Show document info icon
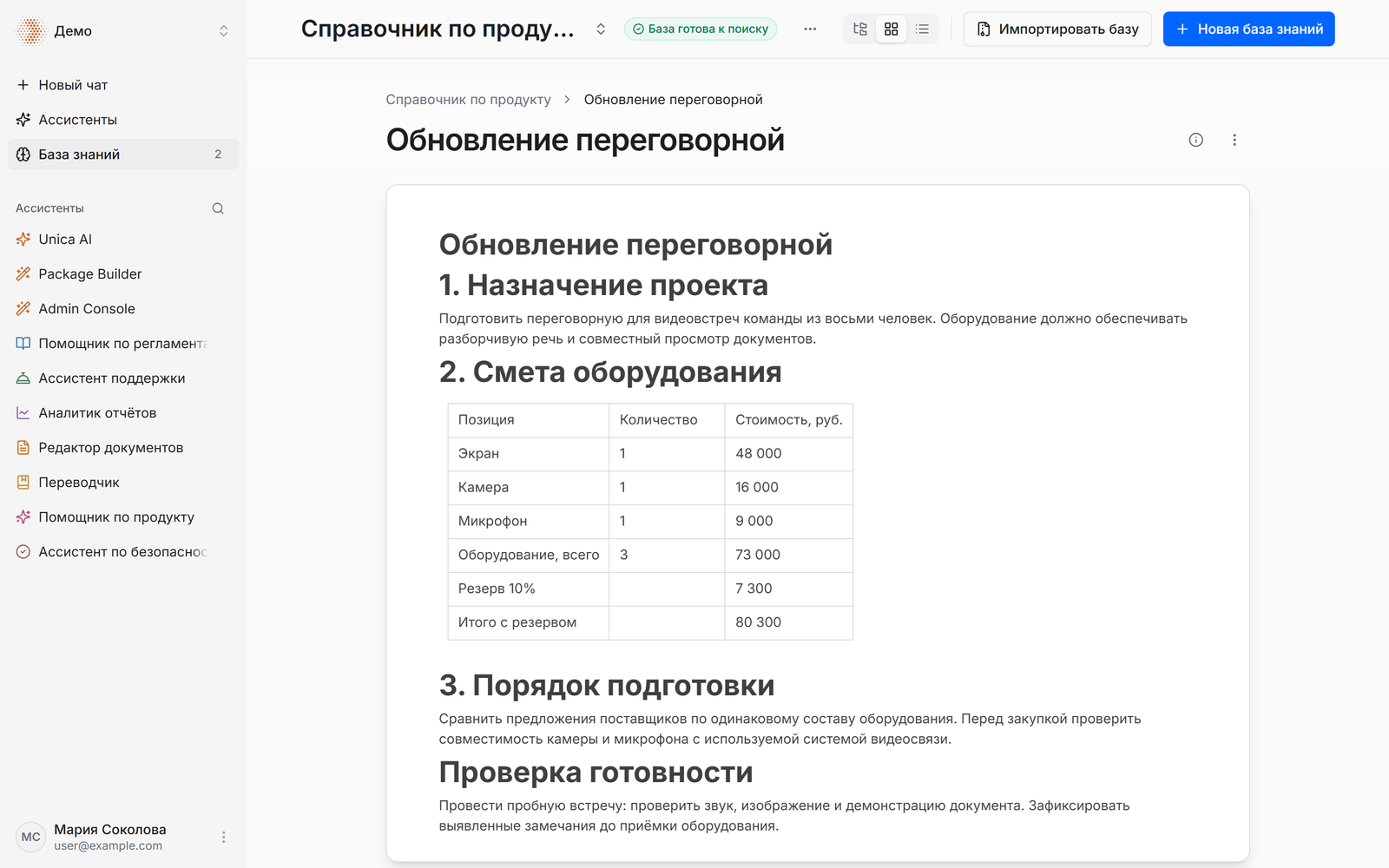The image size is (1389, 868). point(1195,140)
